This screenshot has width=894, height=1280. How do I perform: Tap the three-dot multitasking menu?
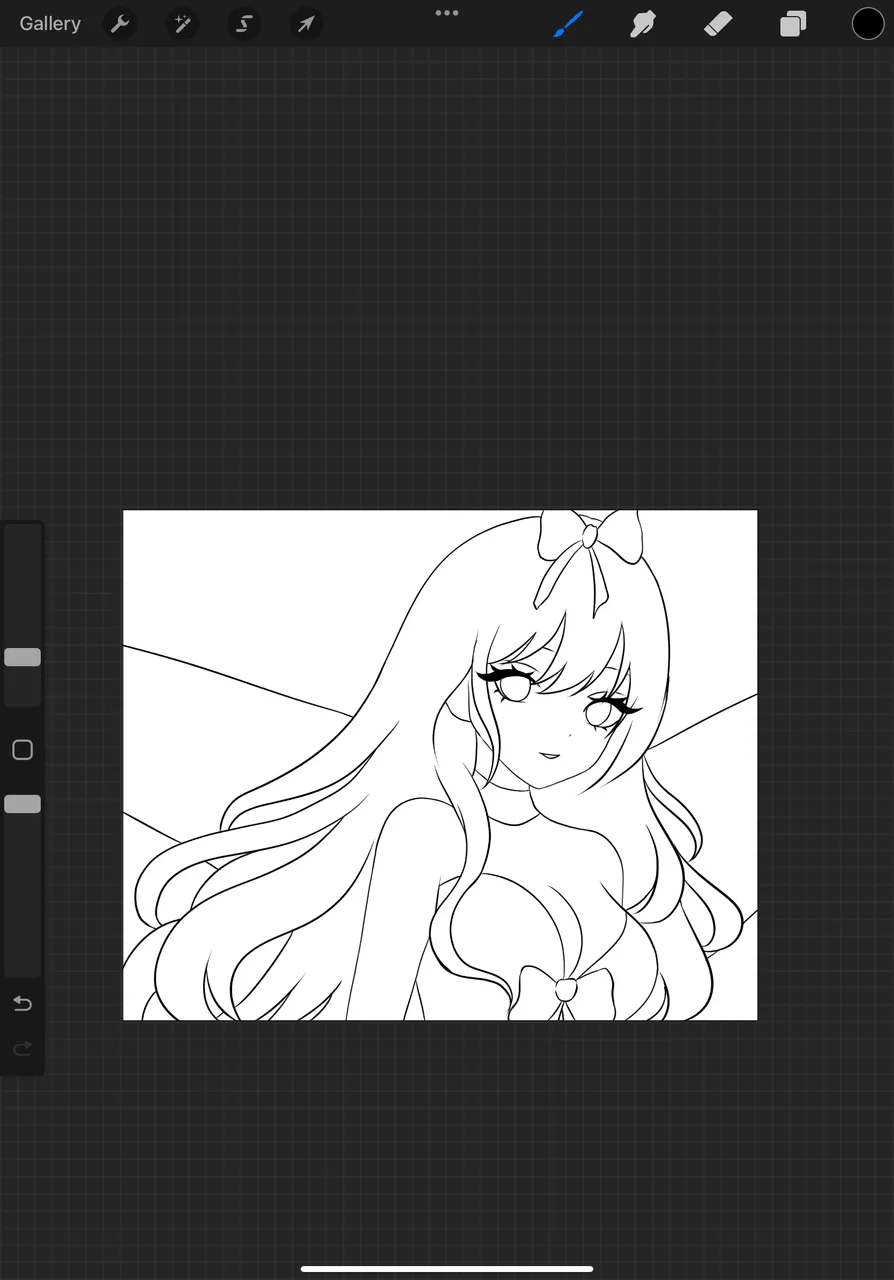pos(447,13)
